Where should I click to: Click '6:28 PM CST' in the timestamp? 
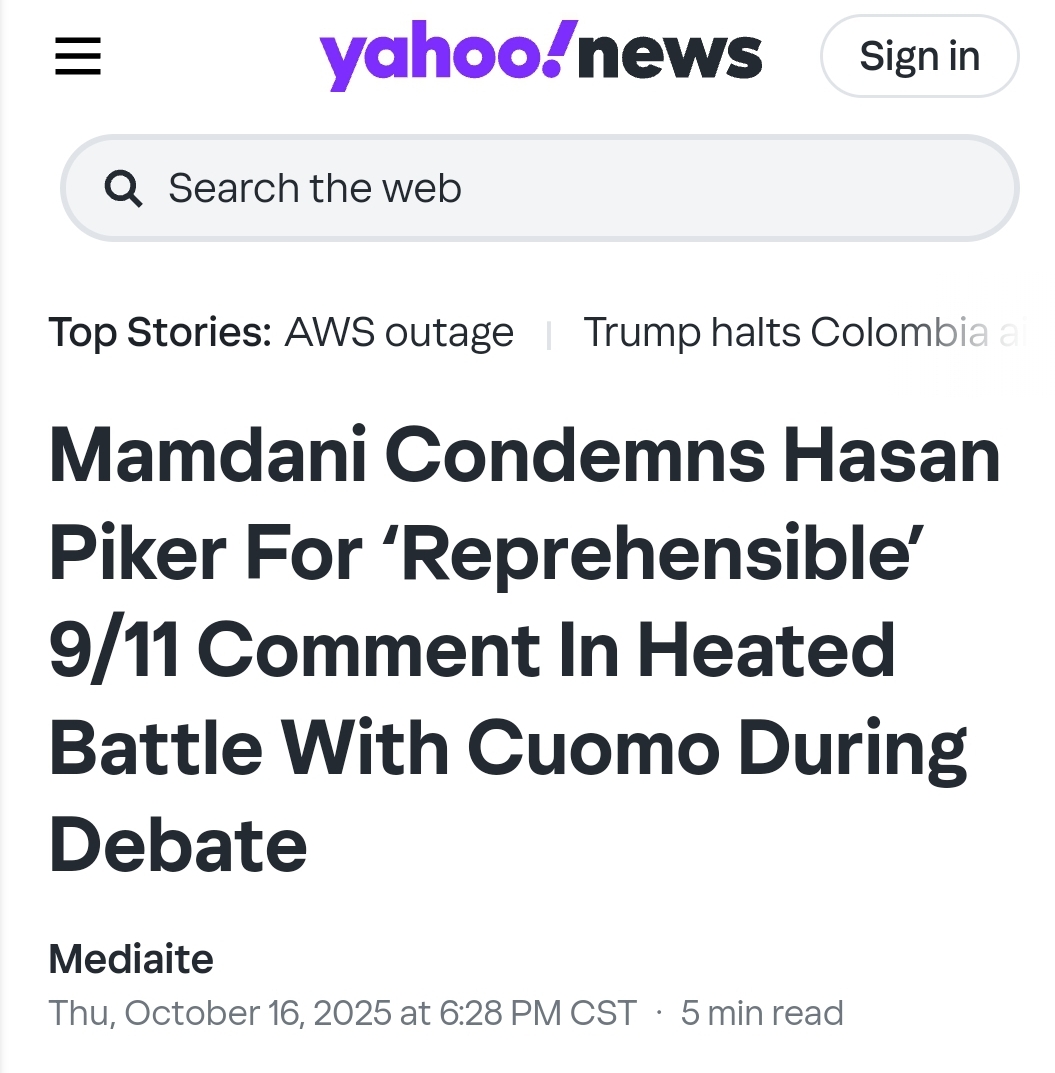point(538,1013)
